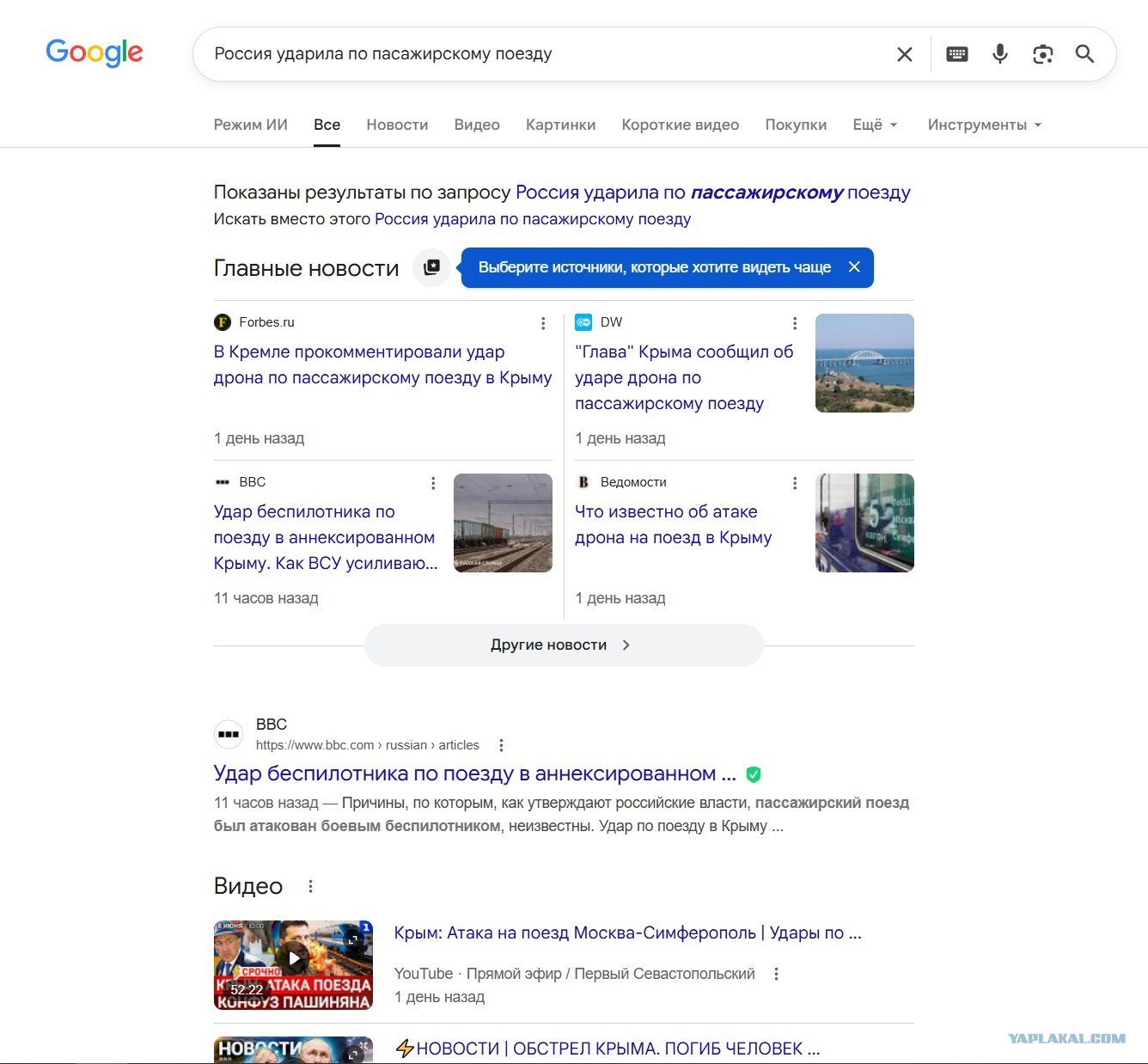Expand Другие новости
Screen dimensions: 1148x1064
pyautogui.click(x=564, y=645)
